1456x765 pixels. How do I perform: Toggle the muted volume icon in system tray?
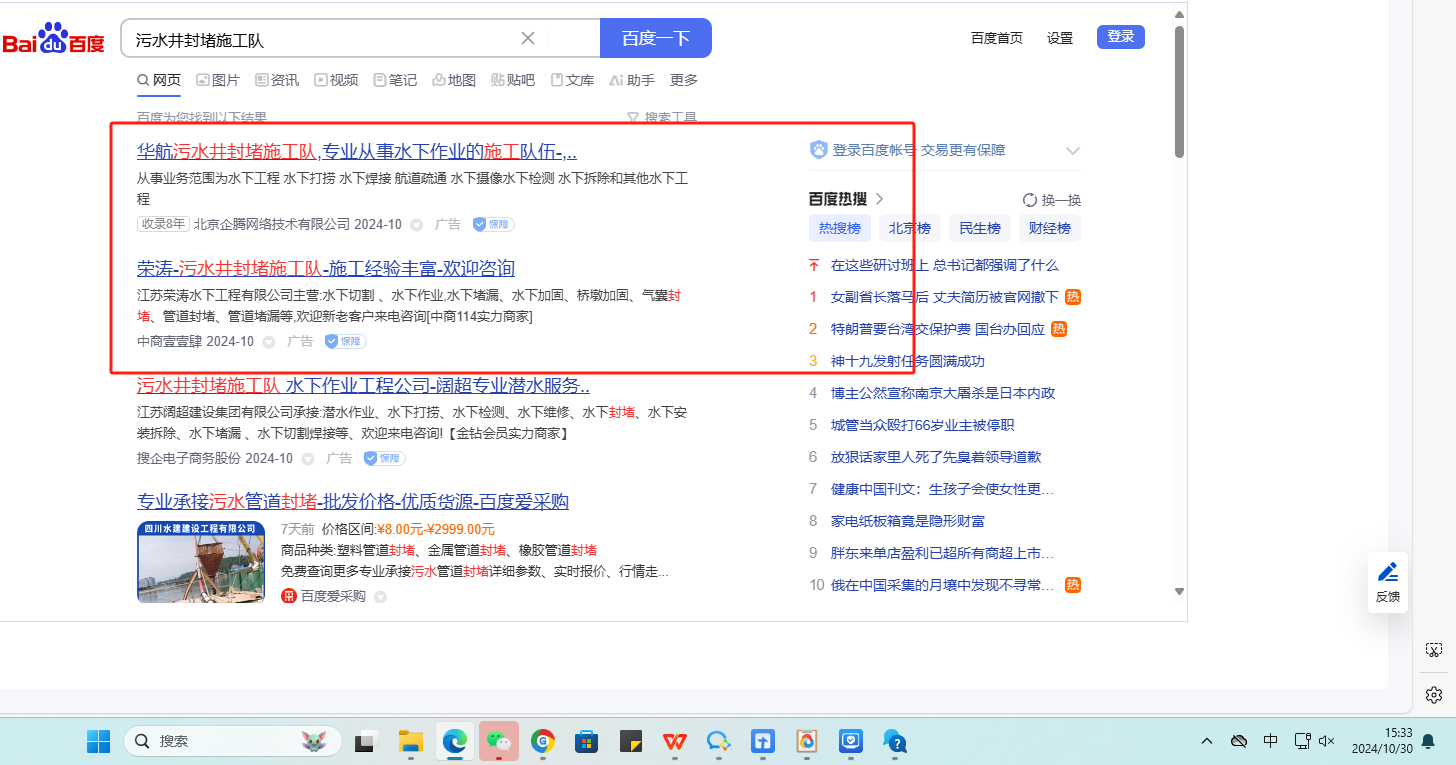1327,741
